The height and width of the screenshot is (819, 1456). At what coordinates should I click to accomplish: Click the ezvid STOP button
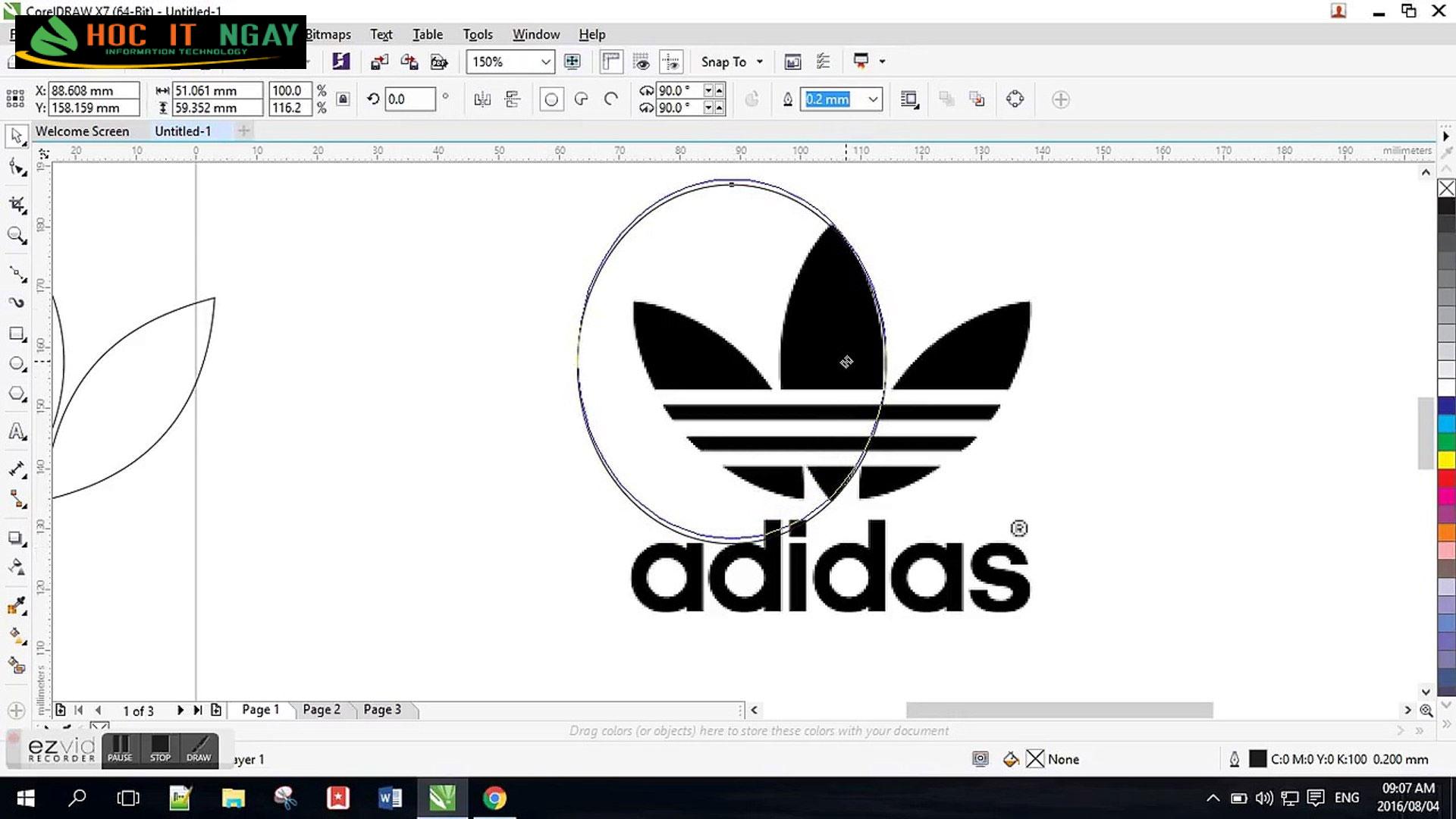(x=160, y=749)
